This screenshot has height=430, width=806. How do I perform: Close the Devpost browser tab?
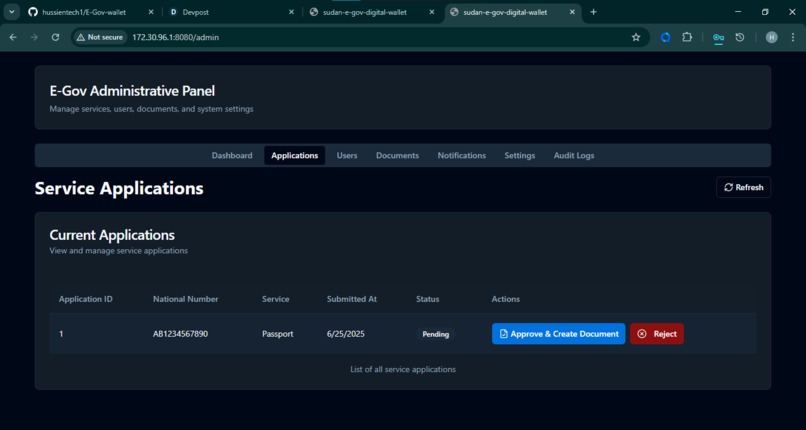(x=291, y=12)
